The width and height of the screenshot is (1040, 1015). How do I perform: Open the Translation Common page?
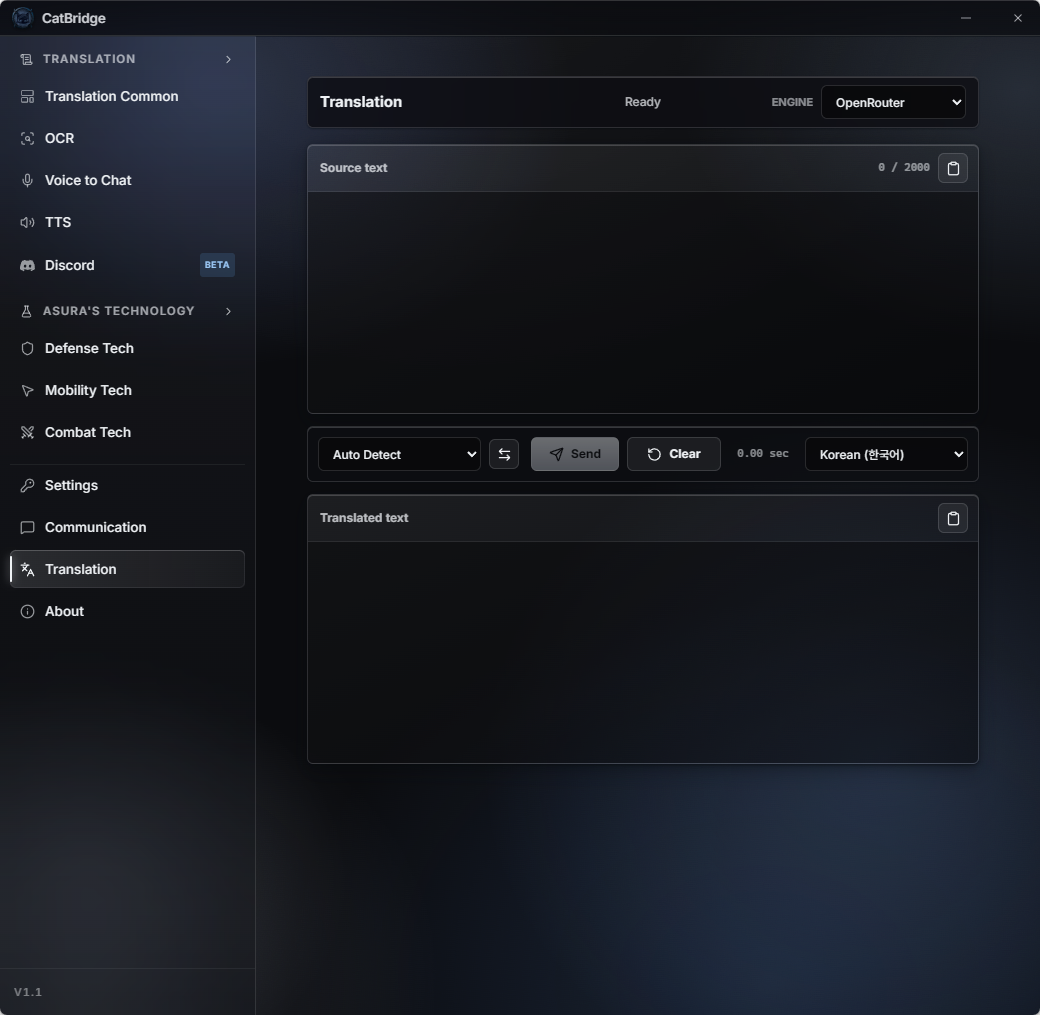coord(127,97)
